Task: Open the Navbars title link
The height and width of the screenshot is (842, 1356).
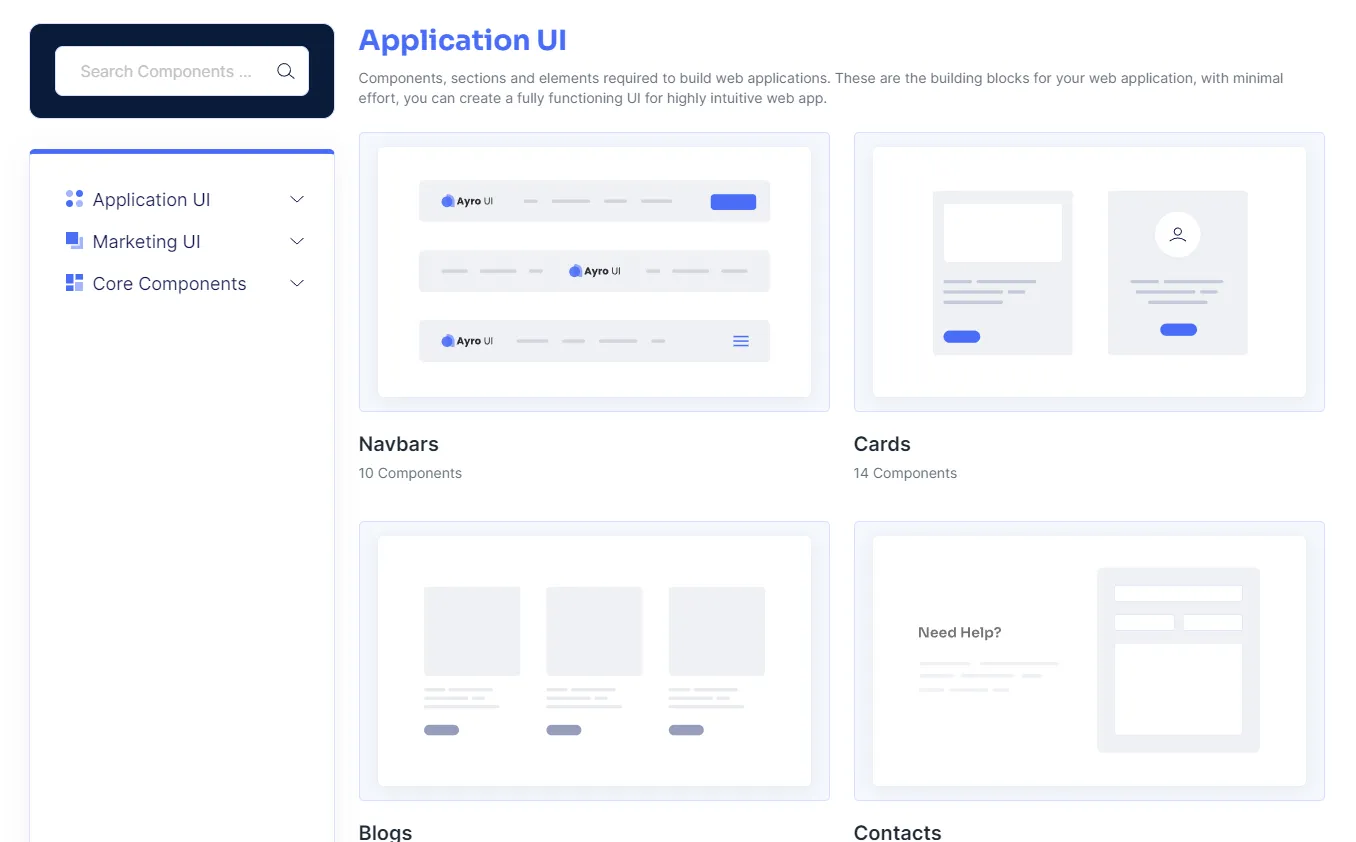Action: [x=398, y=443]
